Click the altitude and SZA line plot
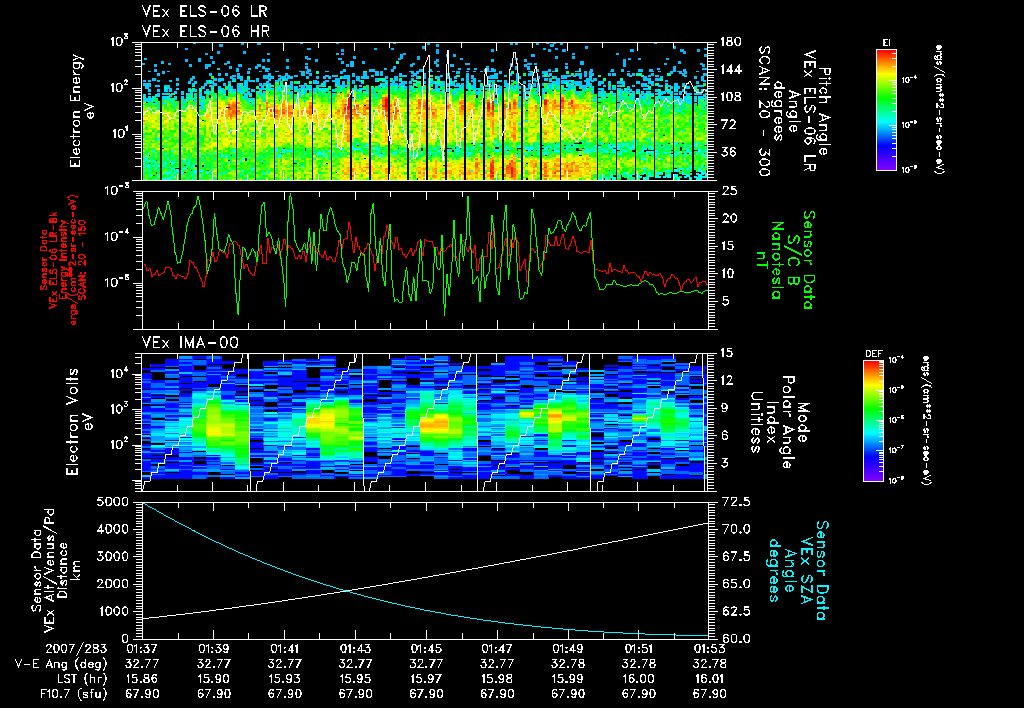The image size is (1024, 708). click(x=425, y=570)
